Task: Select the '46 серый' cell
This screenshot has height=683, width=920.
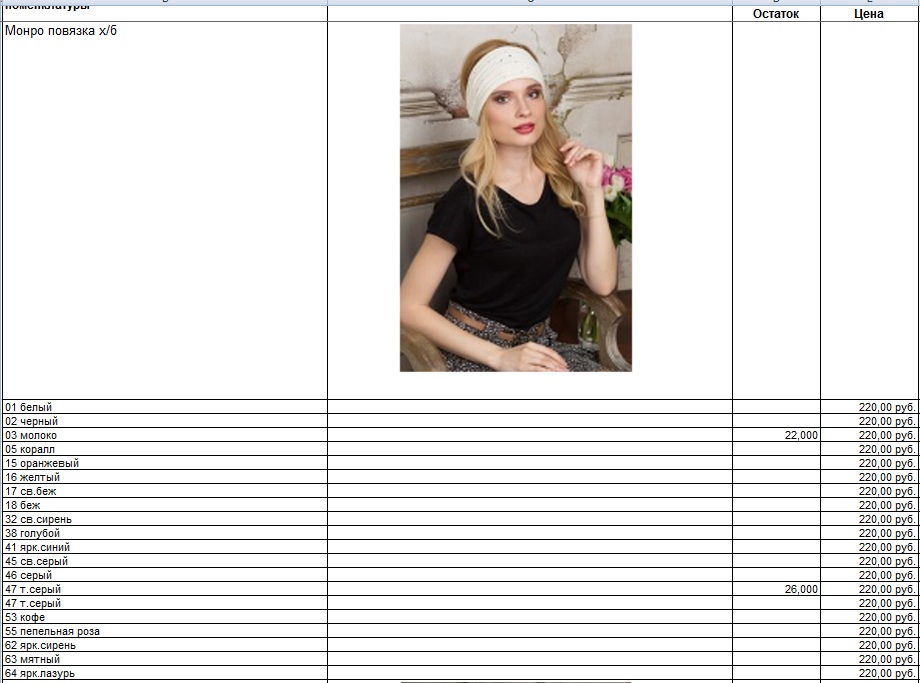Action: pos(165,575)
